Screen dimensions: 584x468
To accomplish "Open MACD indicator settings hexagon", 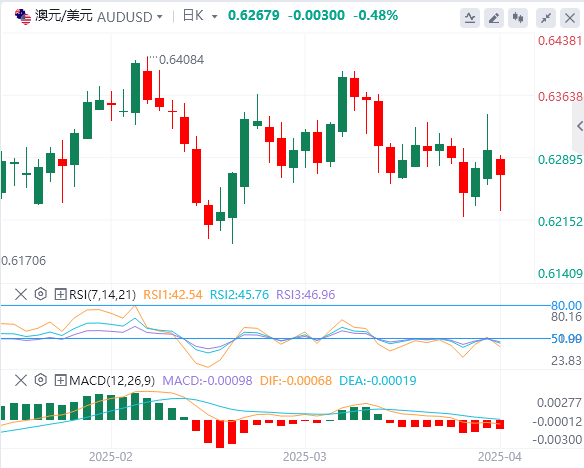I will click(41, 380).
